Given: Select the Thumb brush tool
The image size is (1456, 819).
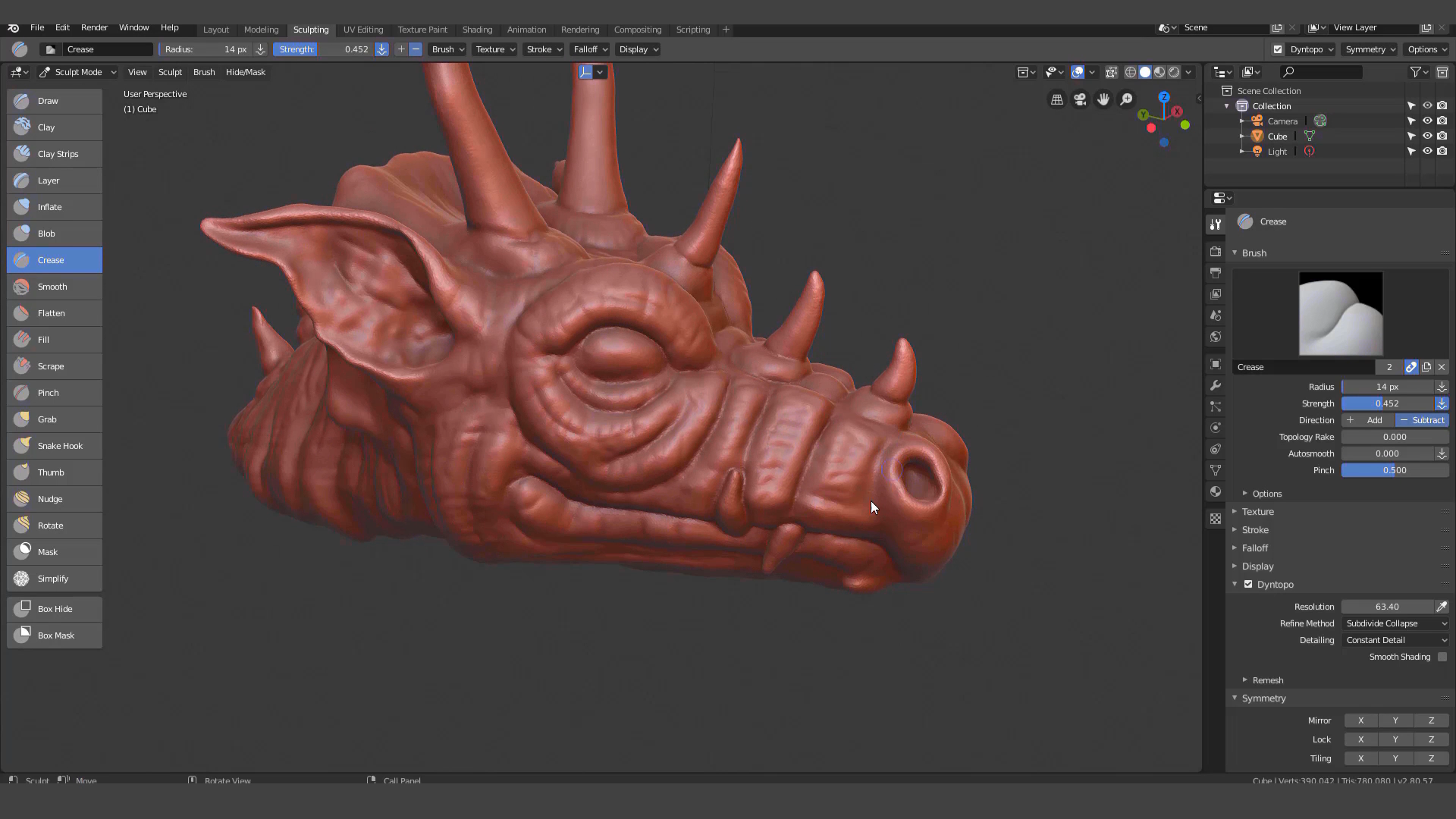Looking at the screenshot, I should (55, 472).
